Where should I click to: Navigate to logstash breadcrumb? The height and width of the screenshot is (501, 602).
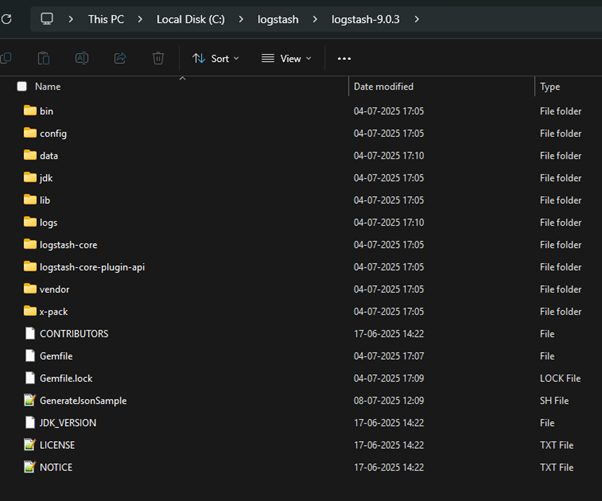(x=278, y=19)
